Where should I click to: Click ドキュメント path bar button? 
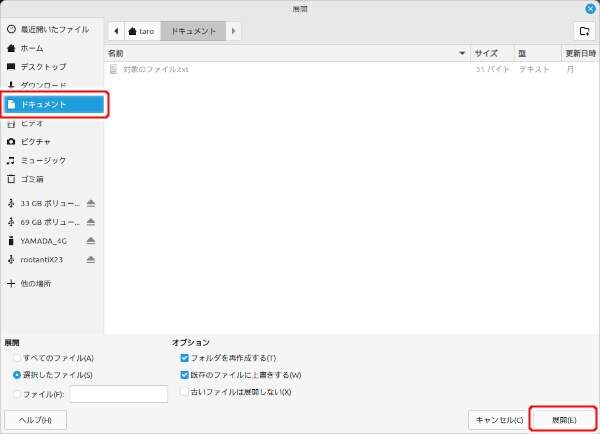click(194, 31)
